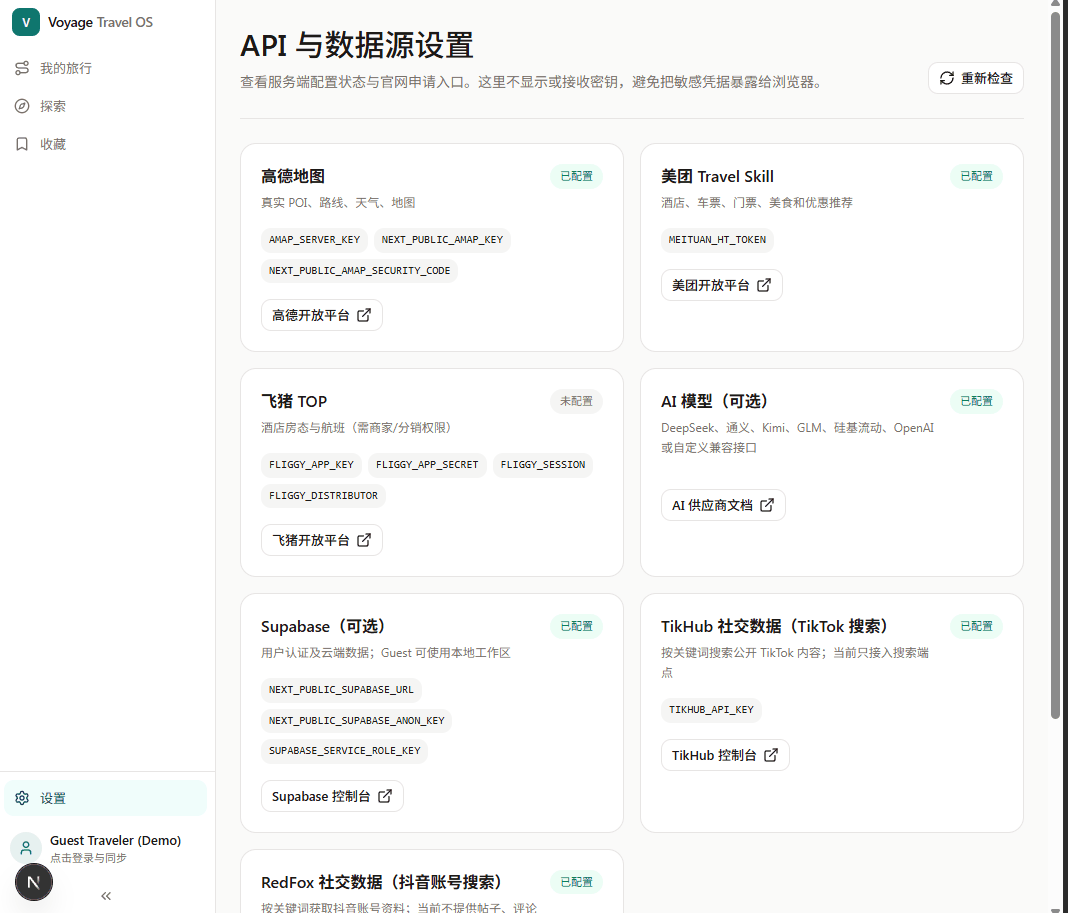Click 已配置 badge on 美团 Travel Skill
The height and width of the screenshot is (913, 1068).
pos(976,176)
